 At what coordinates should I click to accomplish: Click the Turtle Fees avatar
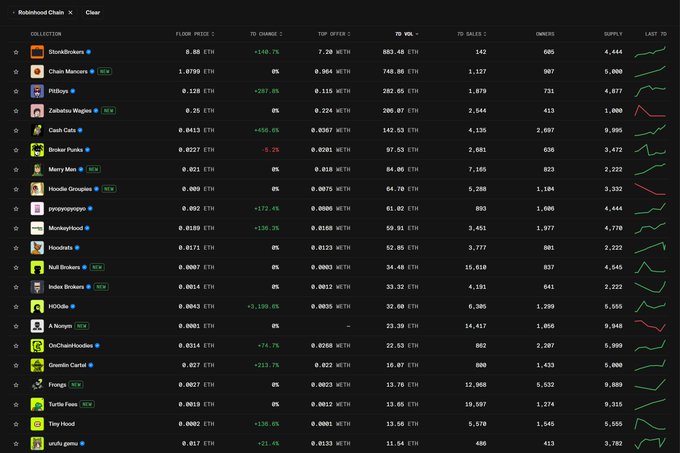(37, 404)
